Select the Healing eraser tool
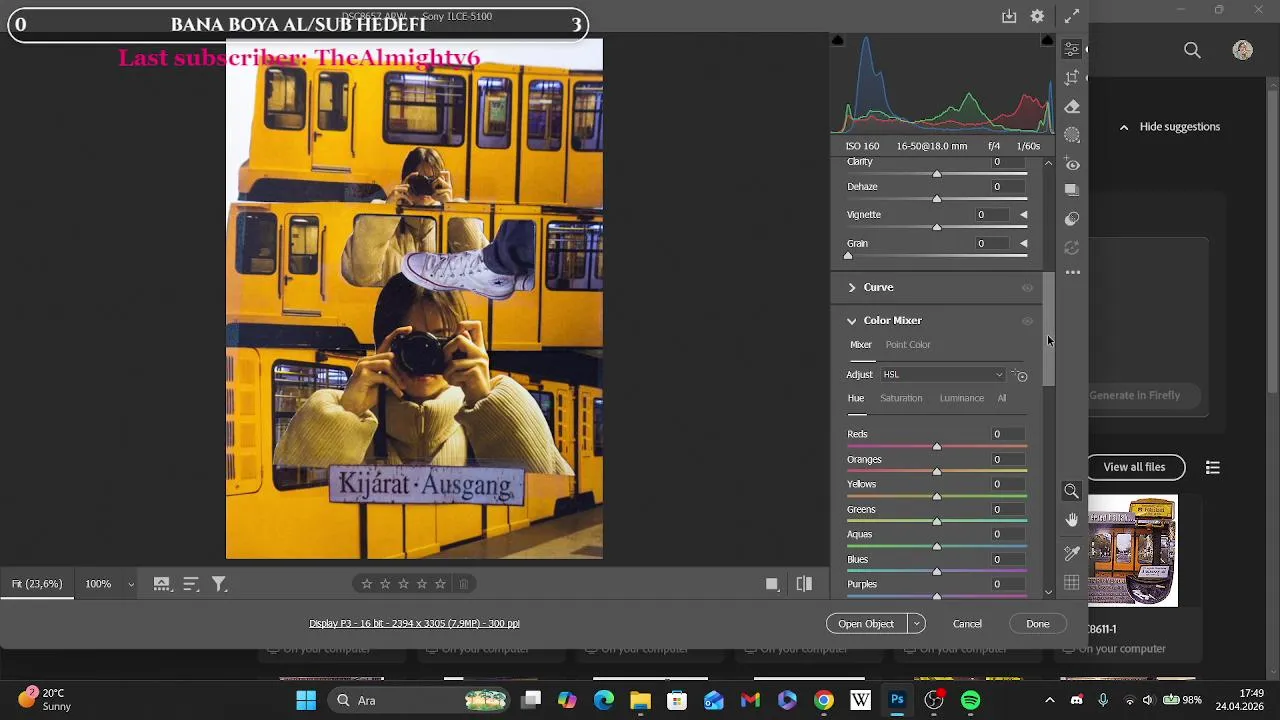 click(x=1072, y=106)
